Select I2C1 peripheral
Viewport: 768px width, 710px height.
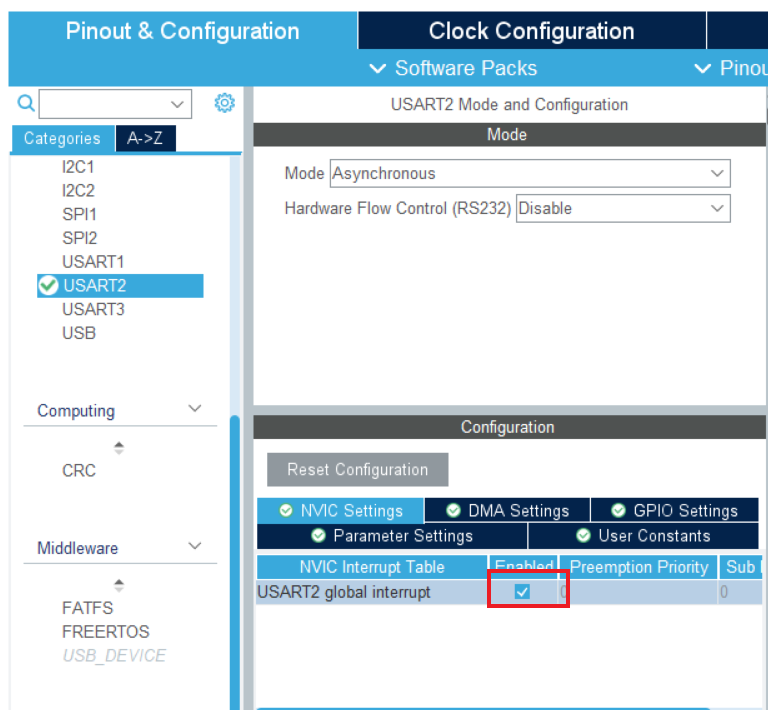click(78, 167)
